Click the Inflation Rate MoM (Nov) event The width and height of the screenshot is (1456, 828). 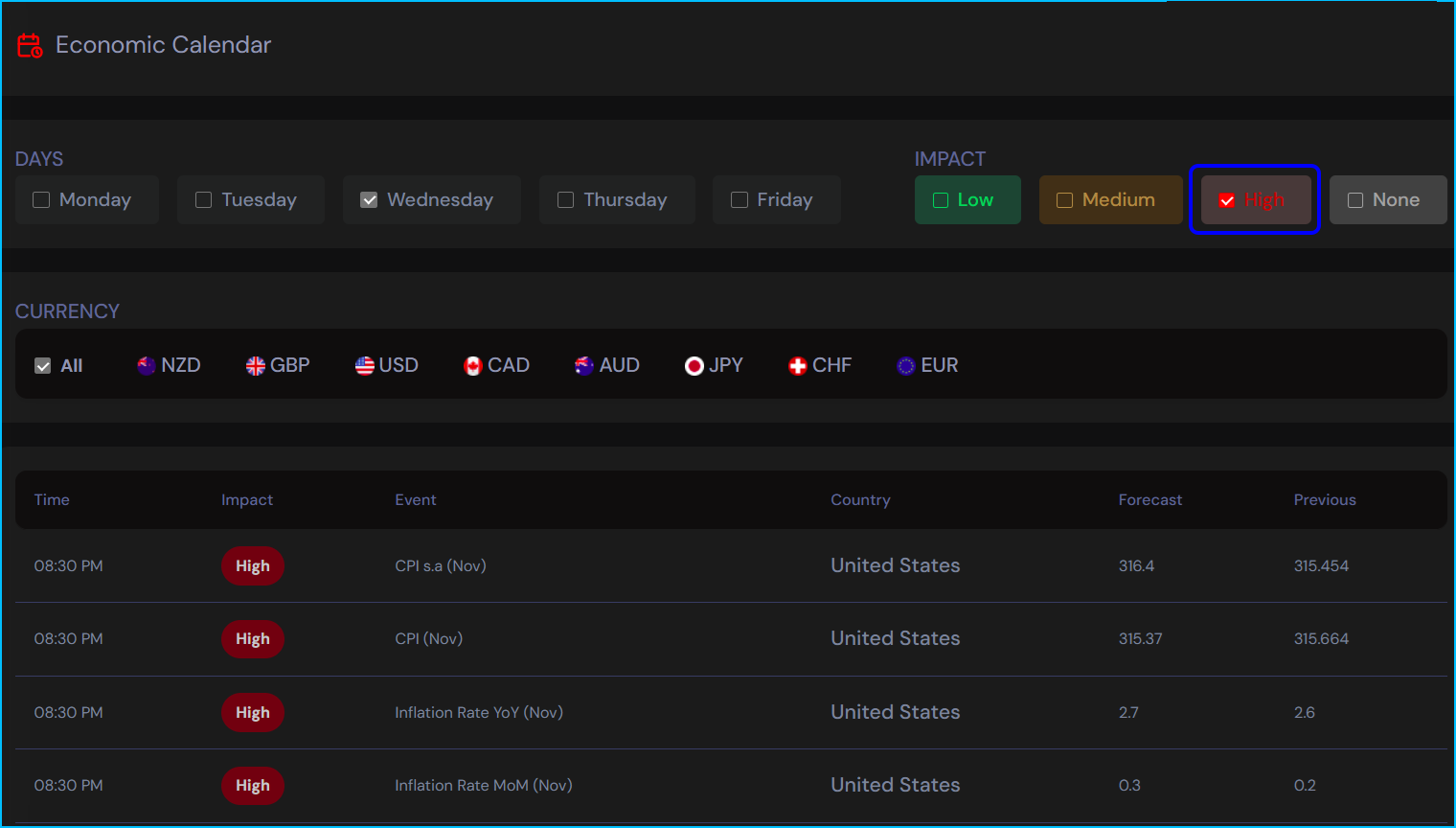tap(484, 786)
